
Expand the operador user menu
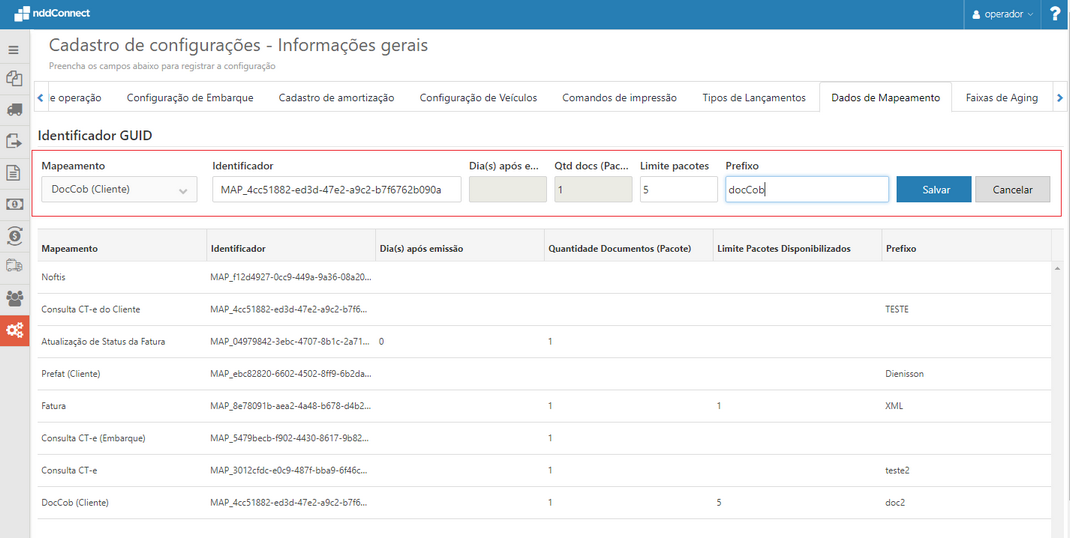point(1003,14)
